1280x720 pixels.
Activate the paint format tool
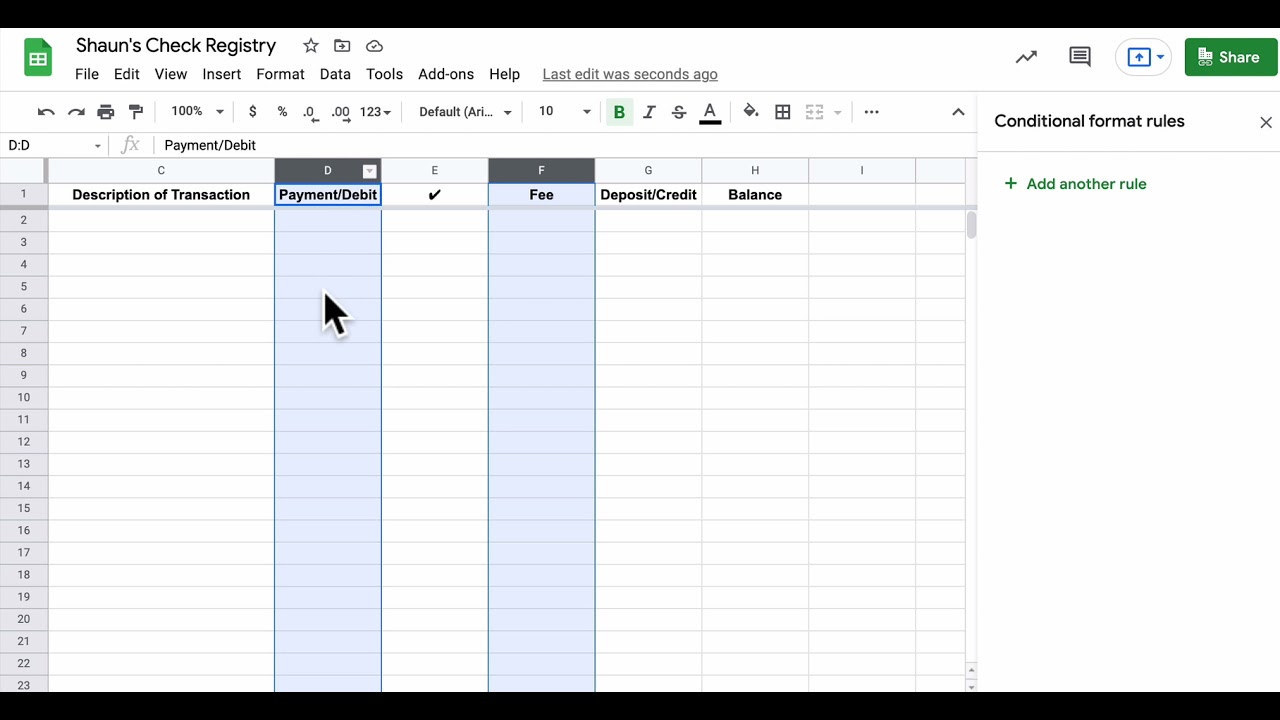tap(136, 112)
